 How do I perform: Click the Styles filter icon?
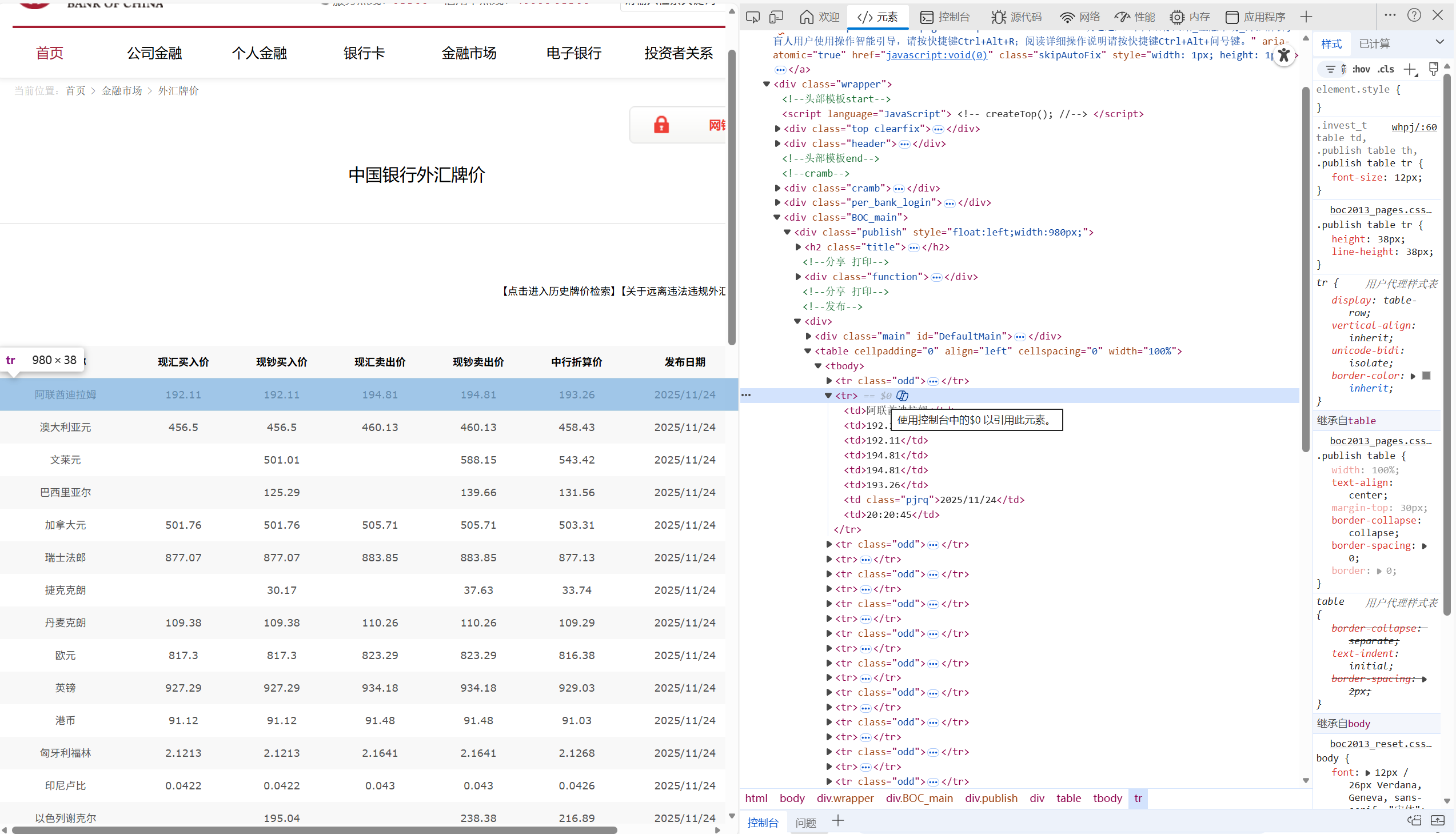click(x=1332, y=69)
